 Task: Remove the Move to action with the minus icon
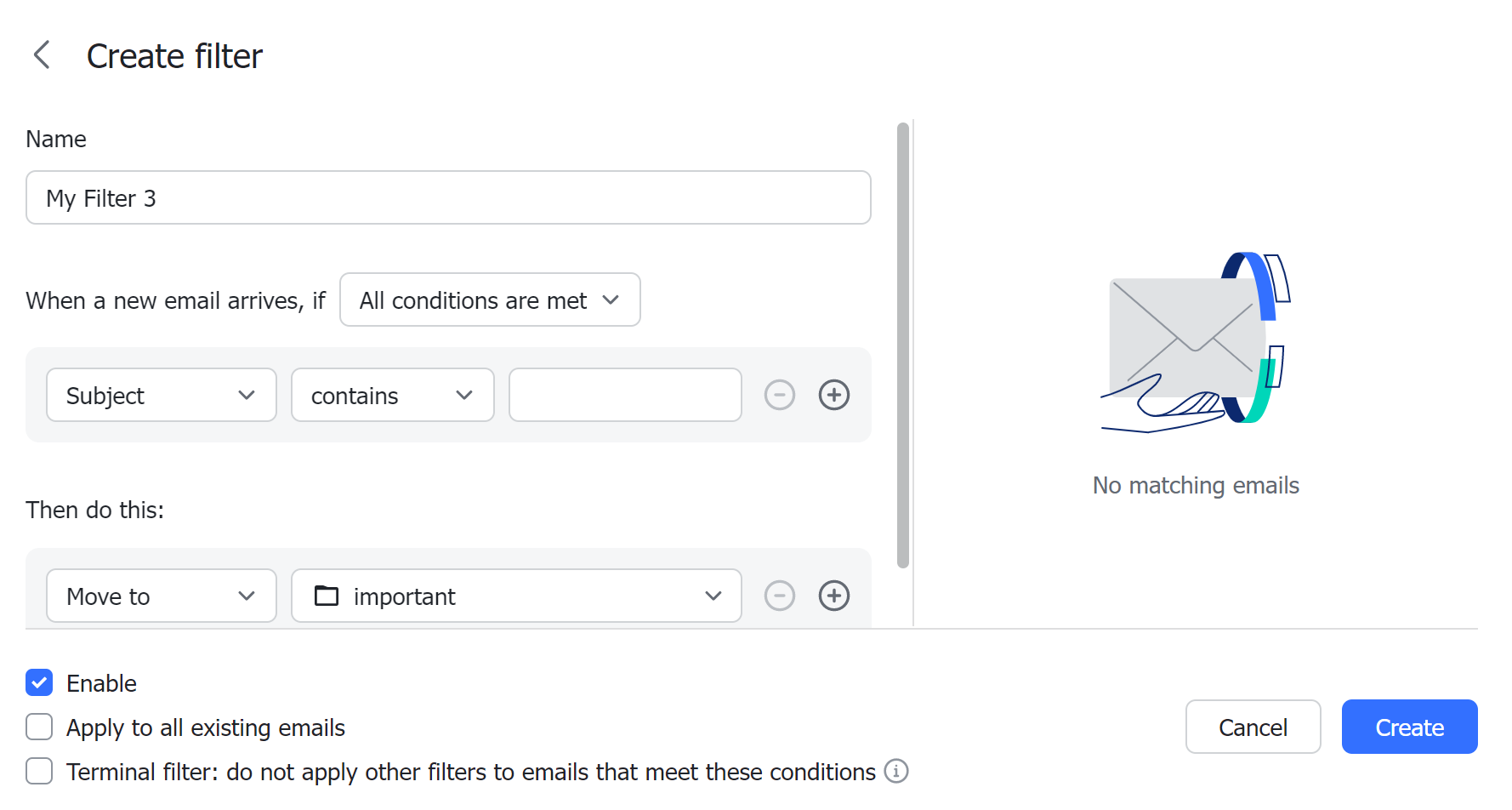click(x=779, y=596)
